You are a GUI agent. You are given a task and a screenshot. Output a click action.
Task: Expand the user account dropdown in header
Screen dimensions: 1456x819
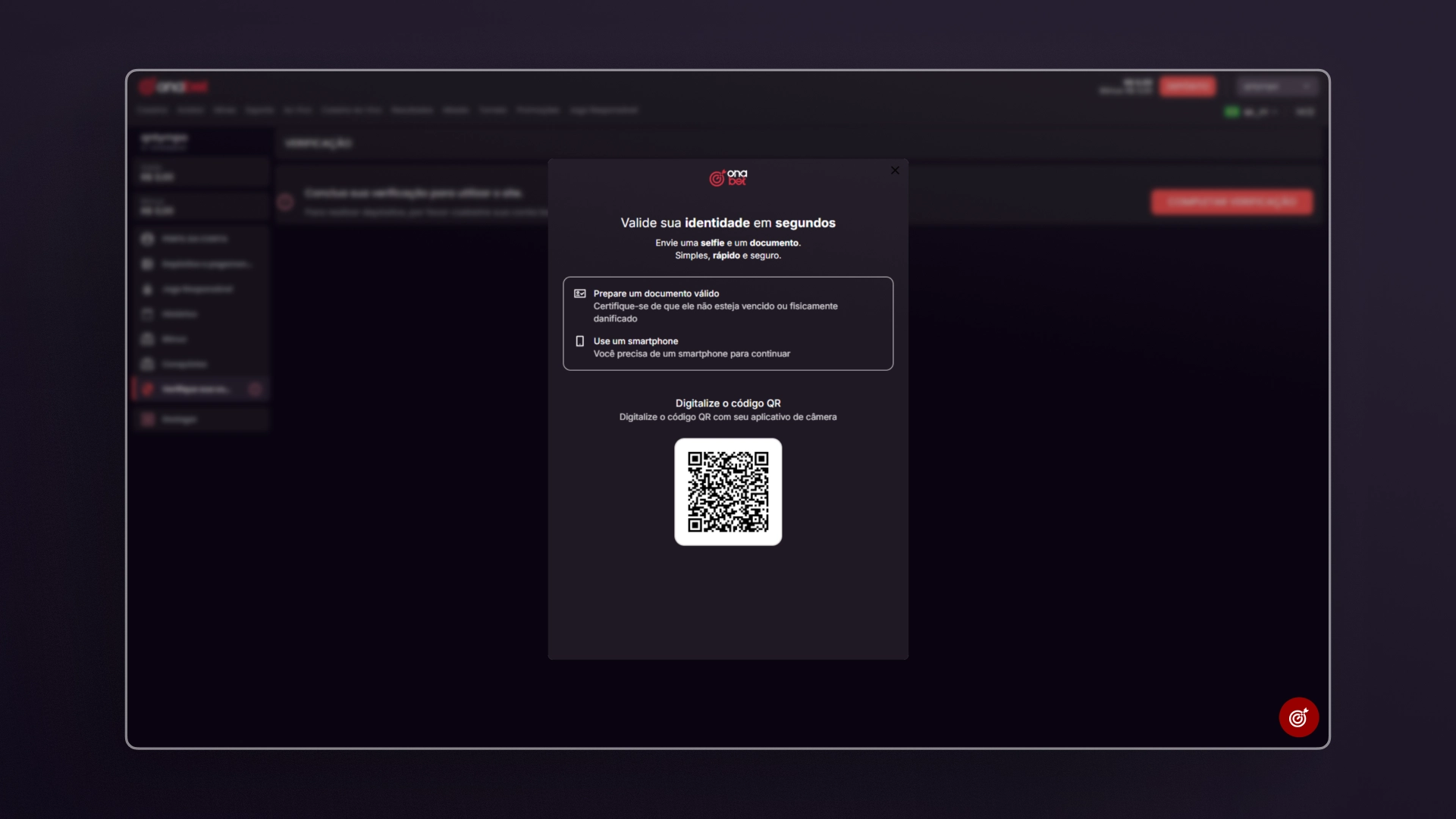point(1277,86)
